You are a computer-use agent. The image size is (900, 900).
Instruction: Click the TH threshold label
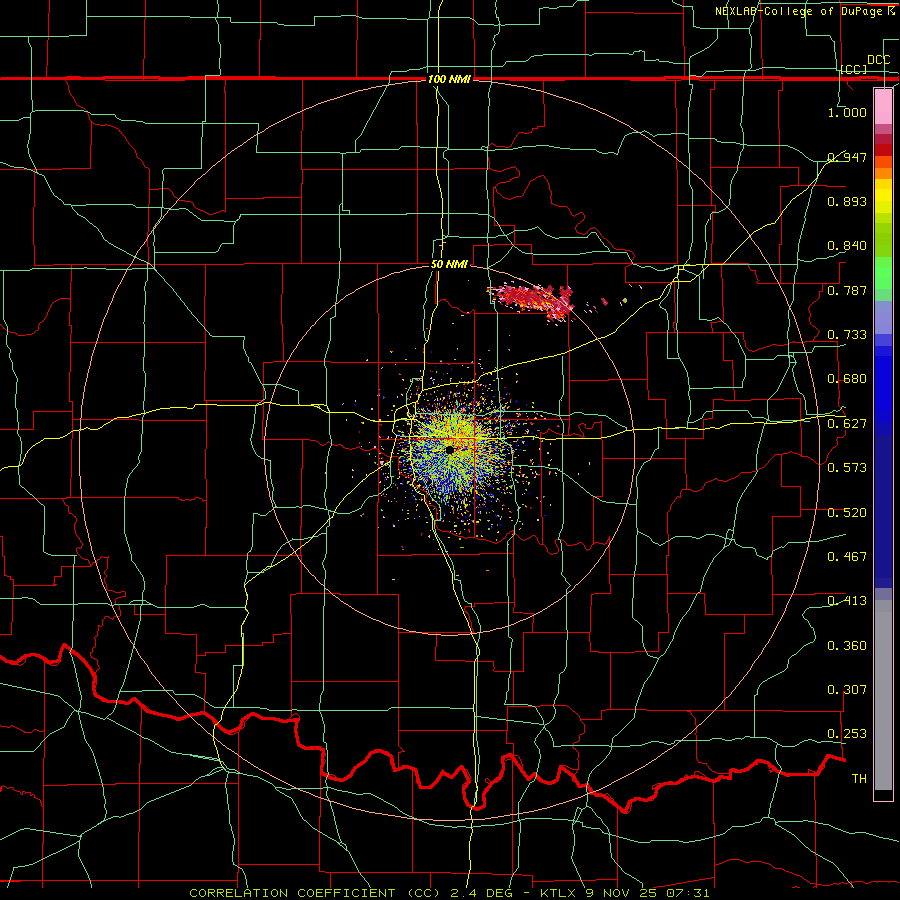coord(859,779)
